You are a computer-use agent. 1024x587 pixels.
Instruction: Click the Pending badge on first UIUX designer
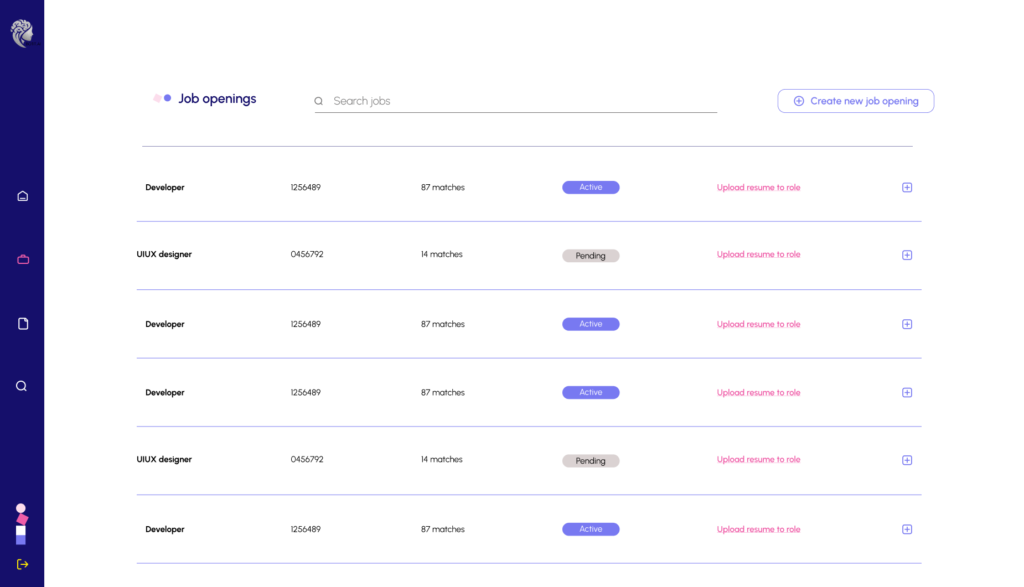coord(590,256)
